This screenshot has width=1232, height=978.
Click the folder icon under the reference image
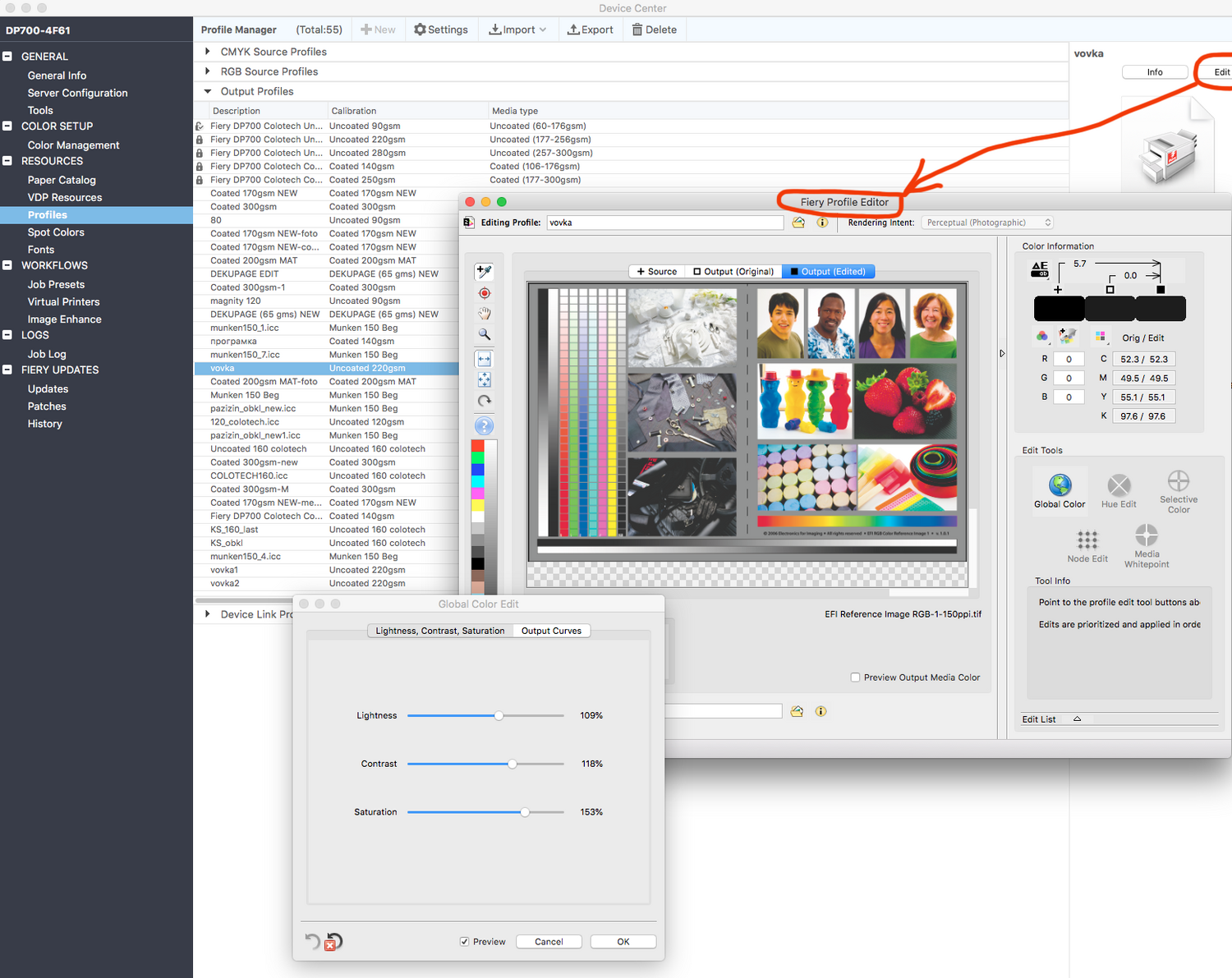(x=797, y=711)
